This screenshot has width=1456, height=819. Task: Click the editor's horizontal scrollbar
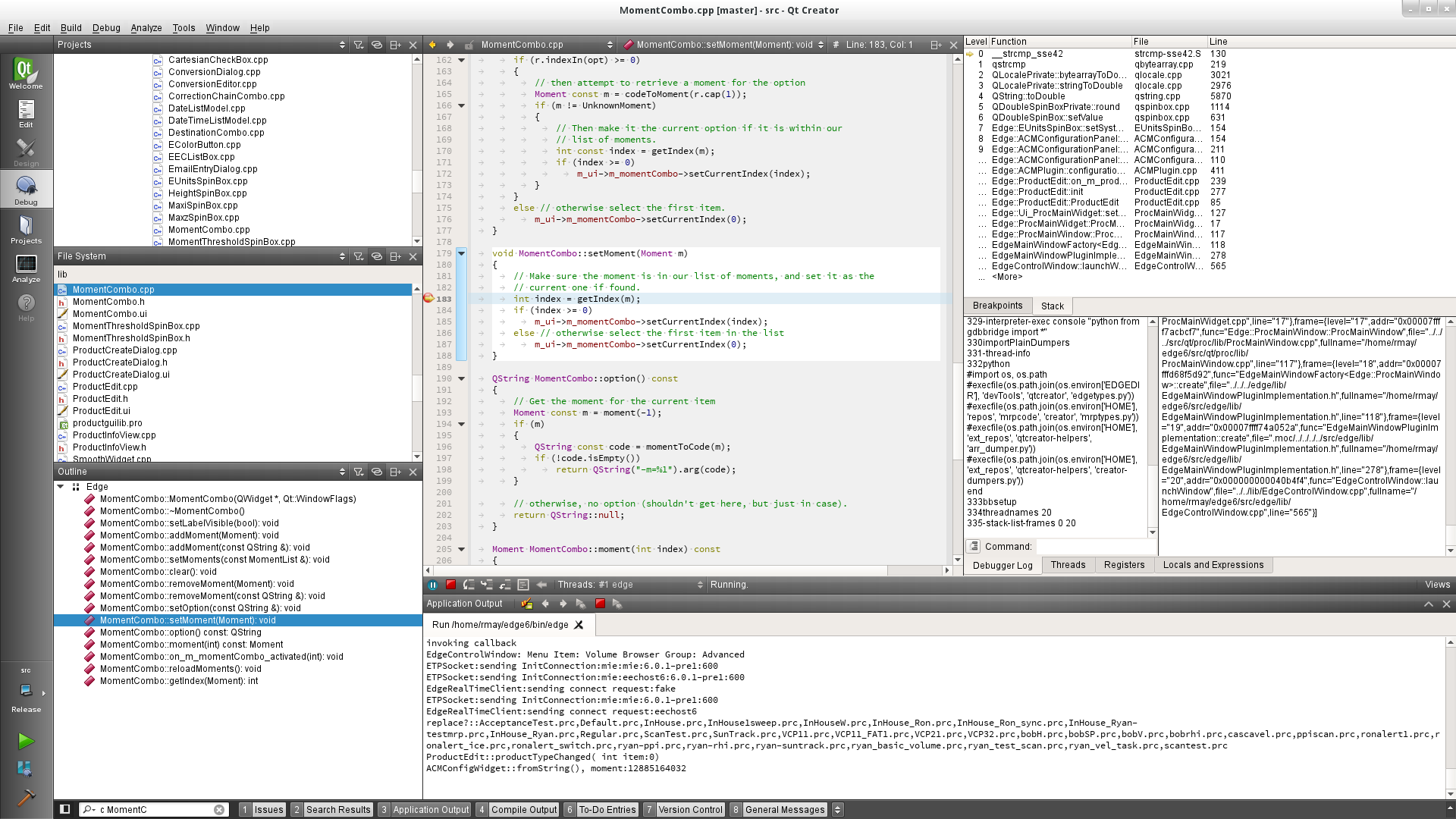(682, 570)
